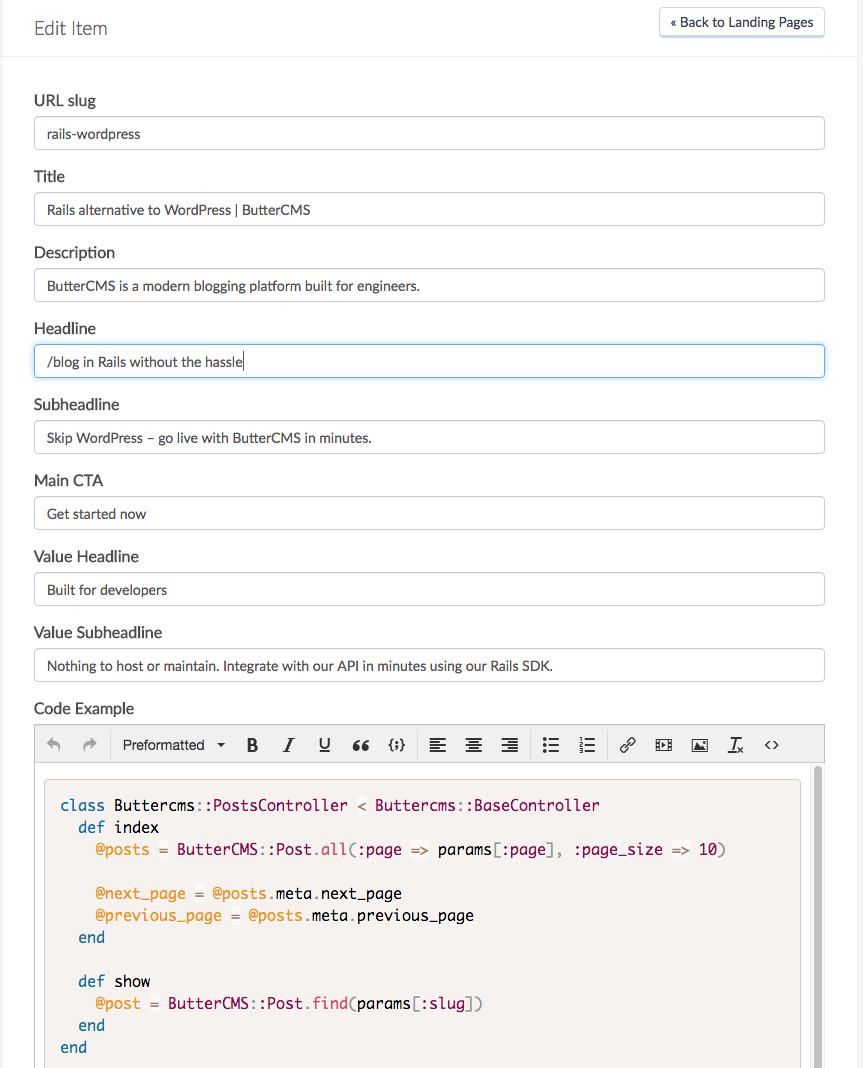Open the HTML source code view
The width and height of the screenshot is (863, 1068).
pos(772,744)
